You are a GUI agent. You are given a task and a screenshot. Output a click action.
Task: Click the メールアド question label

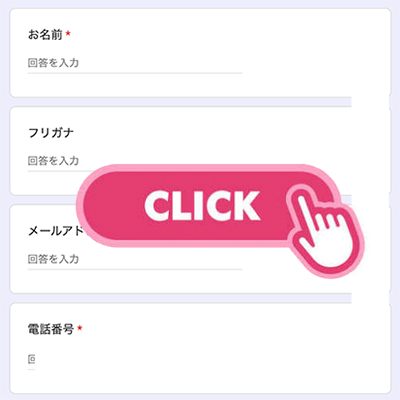pyautogui.click(x=55, y=231)
